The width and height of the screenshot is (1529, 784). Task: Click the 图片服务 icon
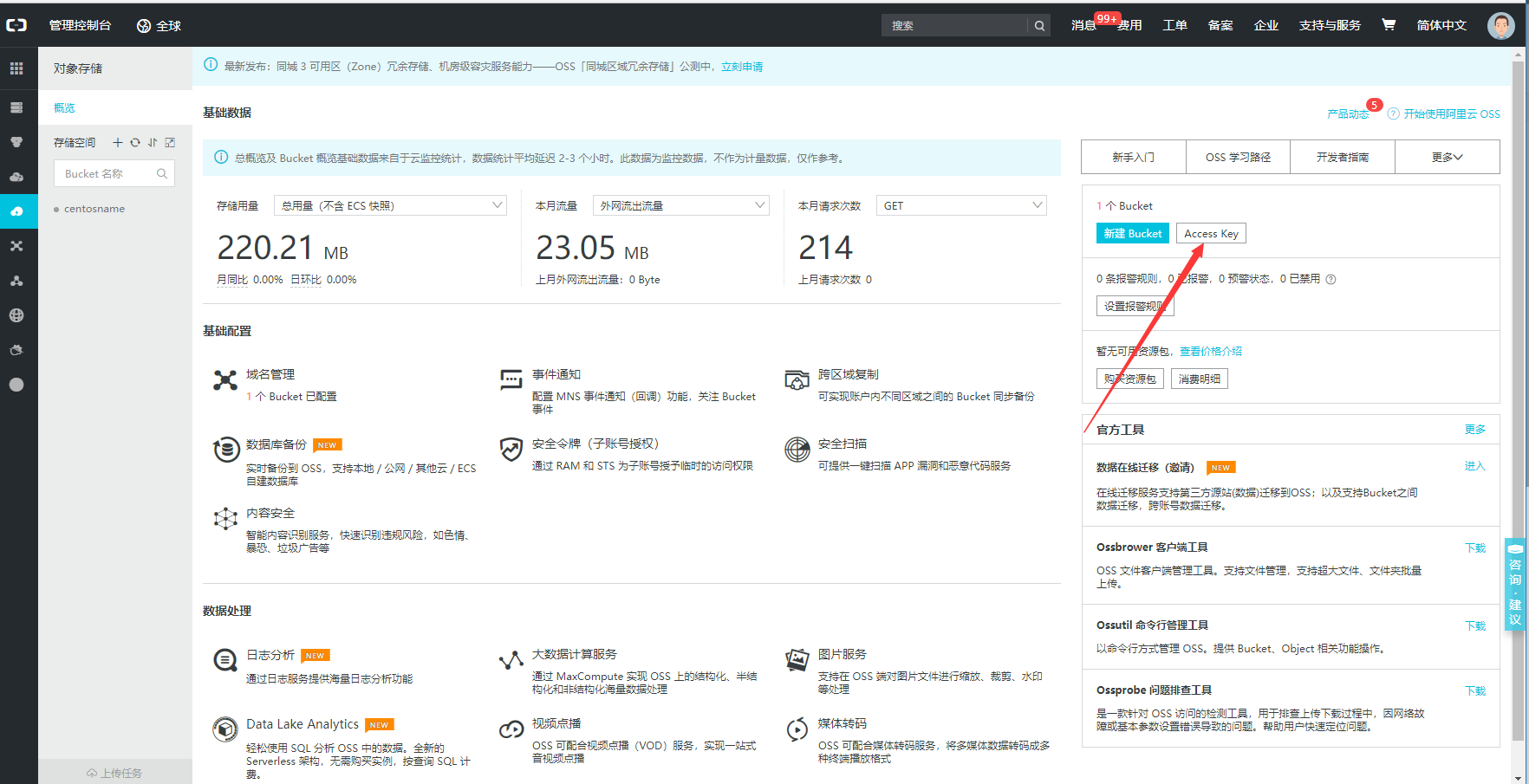coord(797,660)
